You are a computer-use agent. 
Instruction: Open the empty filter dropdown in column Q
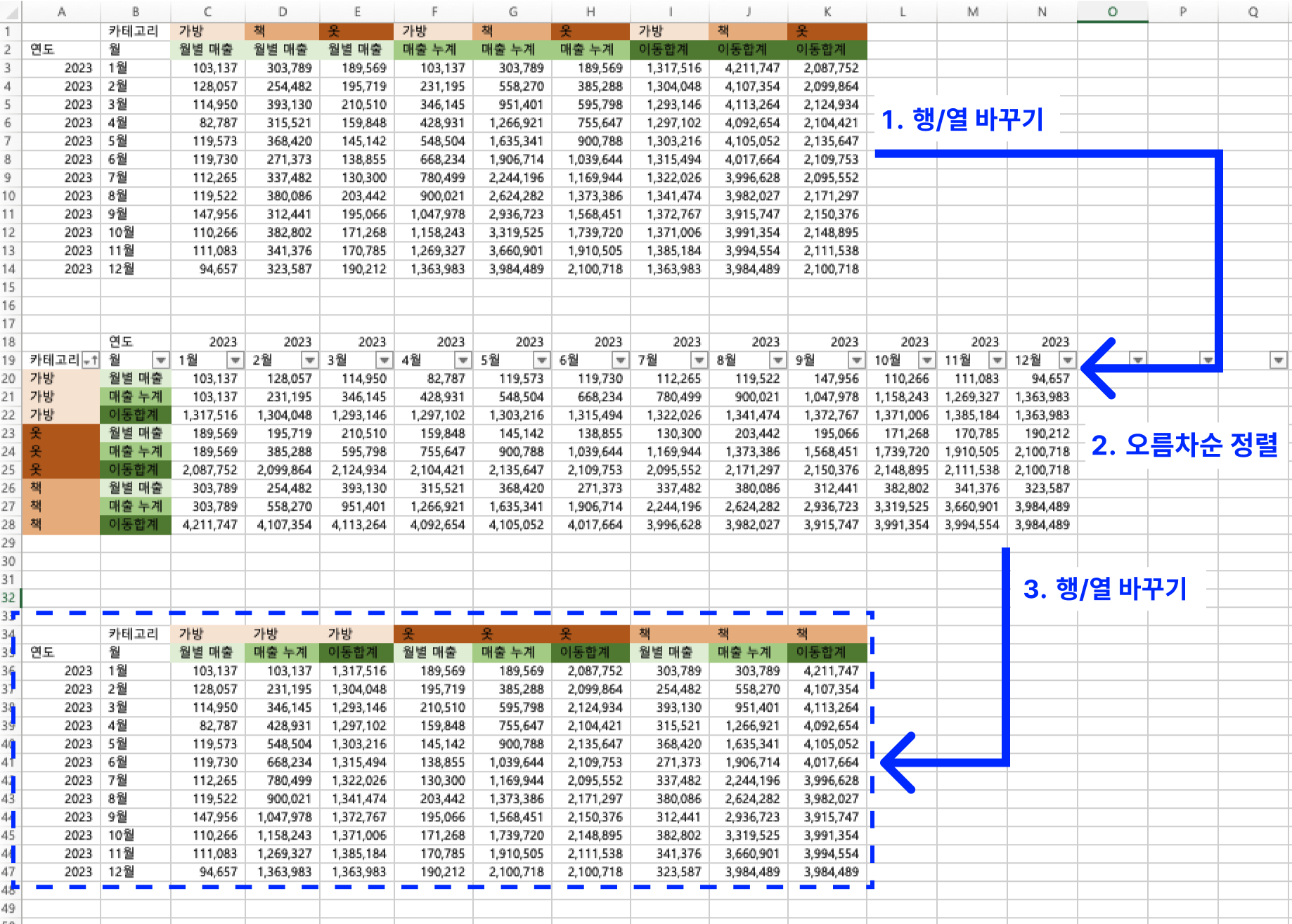click(x=1279, y=360)
